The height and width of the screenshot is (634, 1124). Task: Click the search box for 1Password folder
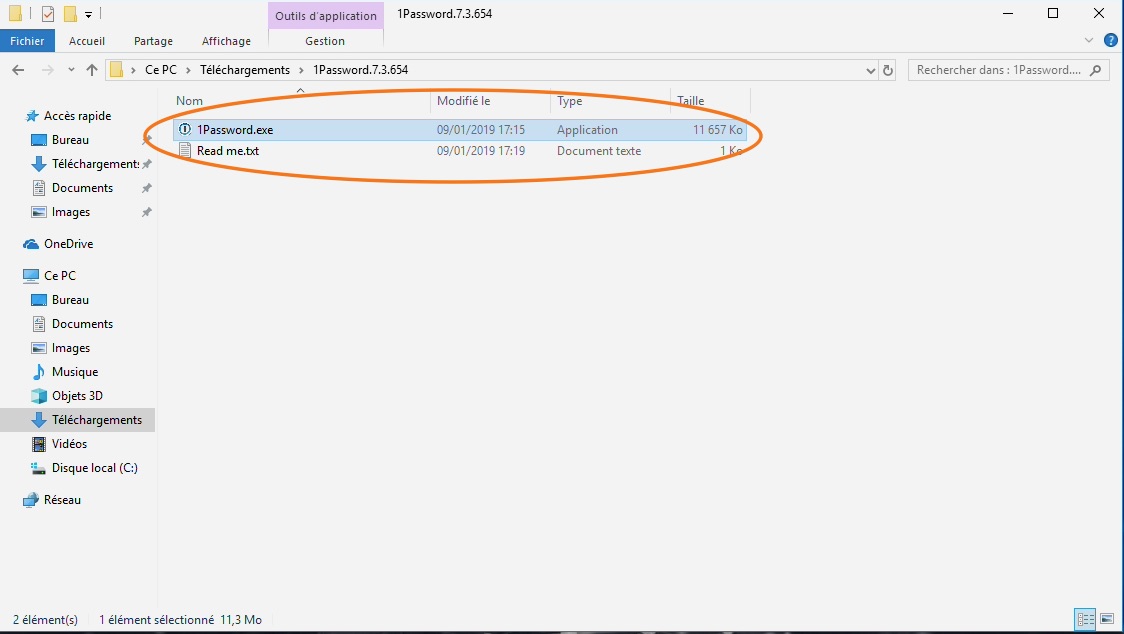[x=998, y=70]
